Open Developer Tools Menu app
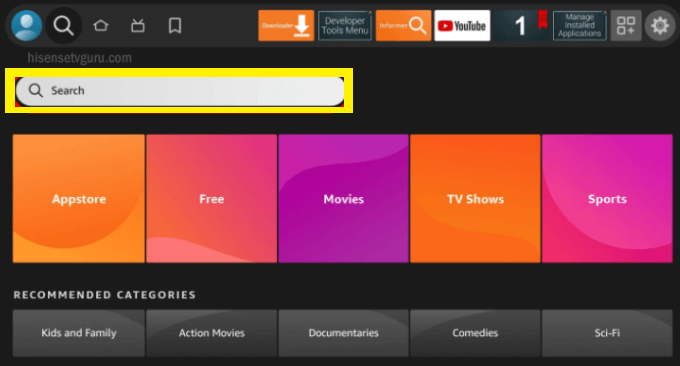This screenshot has height=366, width=680. click(x=345, y=26)
